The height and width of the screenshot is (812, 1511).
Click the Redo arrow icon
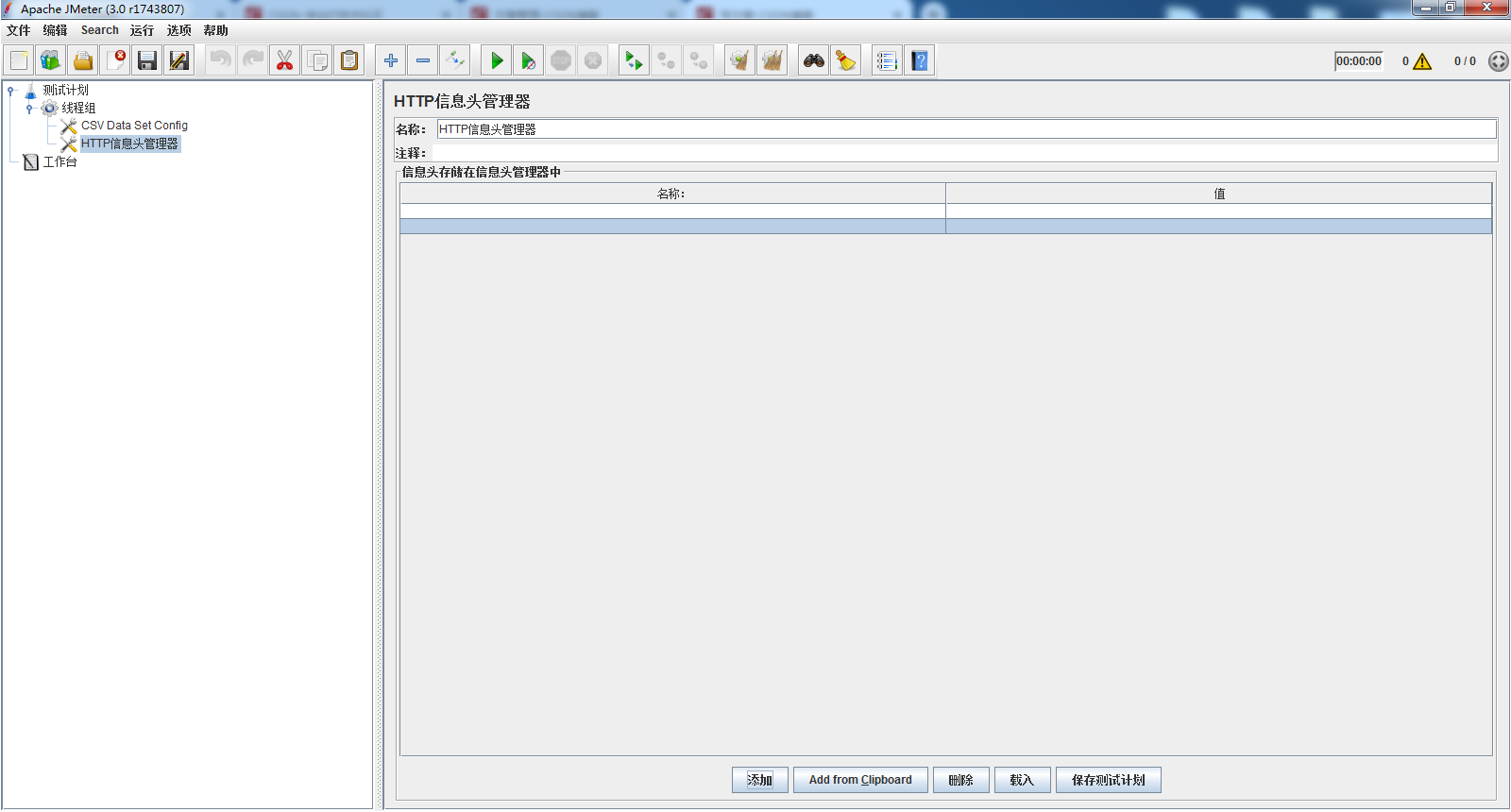(252, 60)
